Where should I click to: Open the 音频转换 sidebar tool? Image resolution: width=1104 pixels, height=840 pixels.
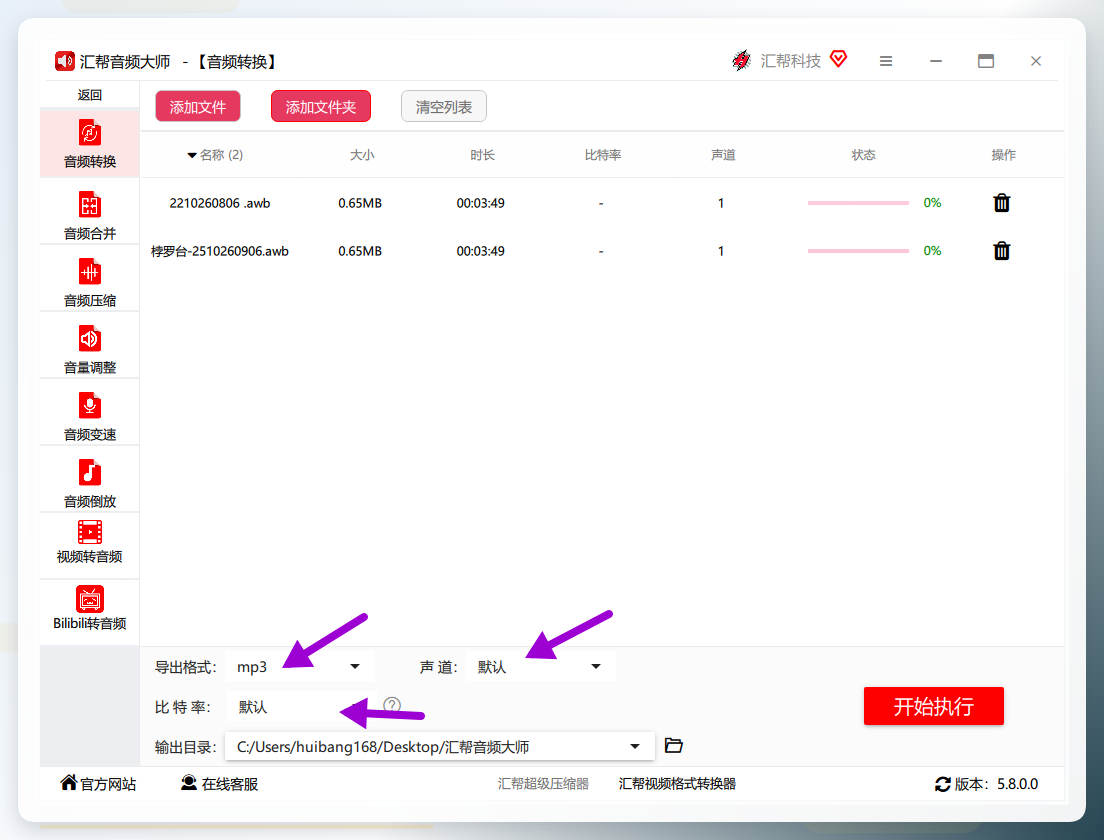click(x=89, y=143)
